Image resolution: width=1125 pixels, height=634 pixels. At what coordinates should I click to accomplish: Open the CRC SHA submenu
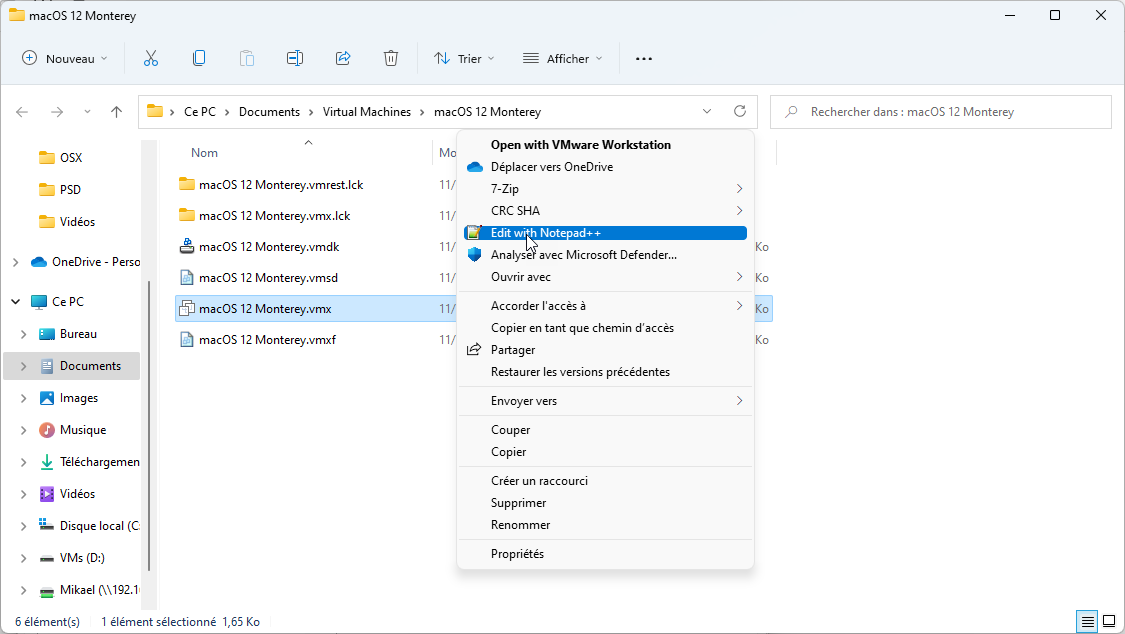tap(606, 211)
